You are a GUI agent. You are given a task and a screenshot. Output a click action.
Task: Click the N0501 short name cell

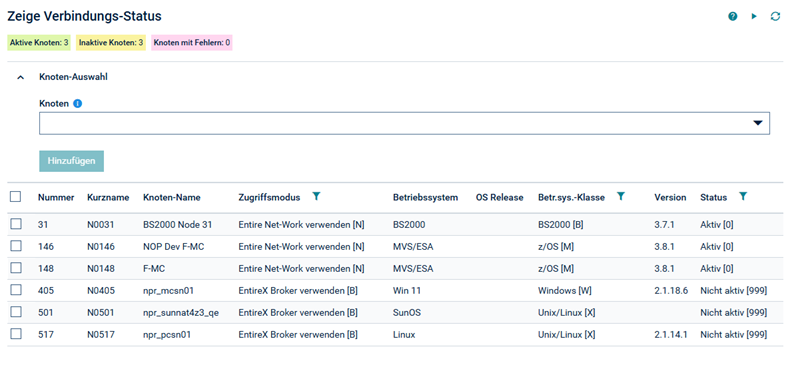tap(101, 313)
